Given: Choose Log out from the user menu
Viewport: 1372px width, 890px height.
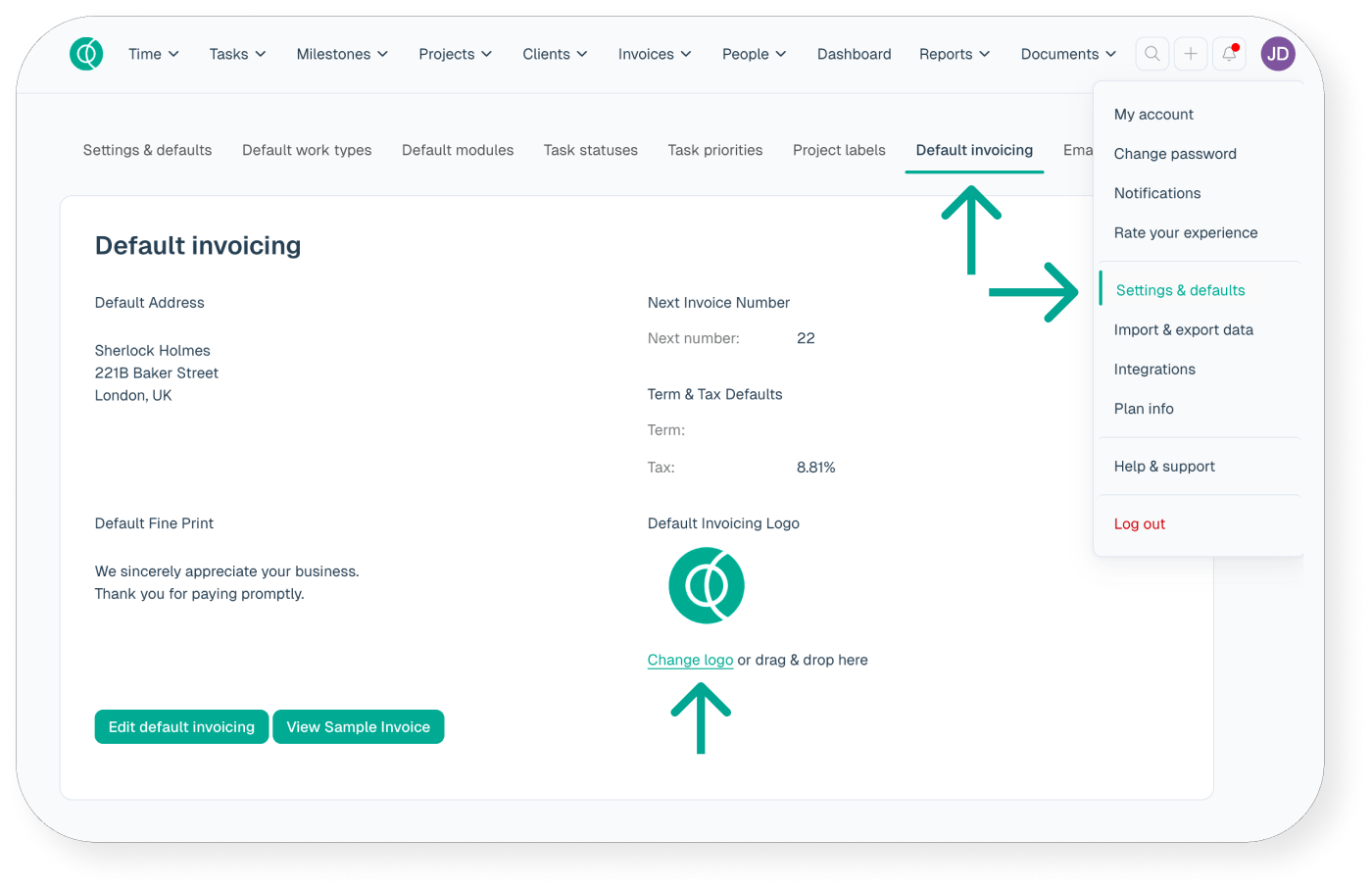Looking at the screenshot, I should tap(1139, 523).
